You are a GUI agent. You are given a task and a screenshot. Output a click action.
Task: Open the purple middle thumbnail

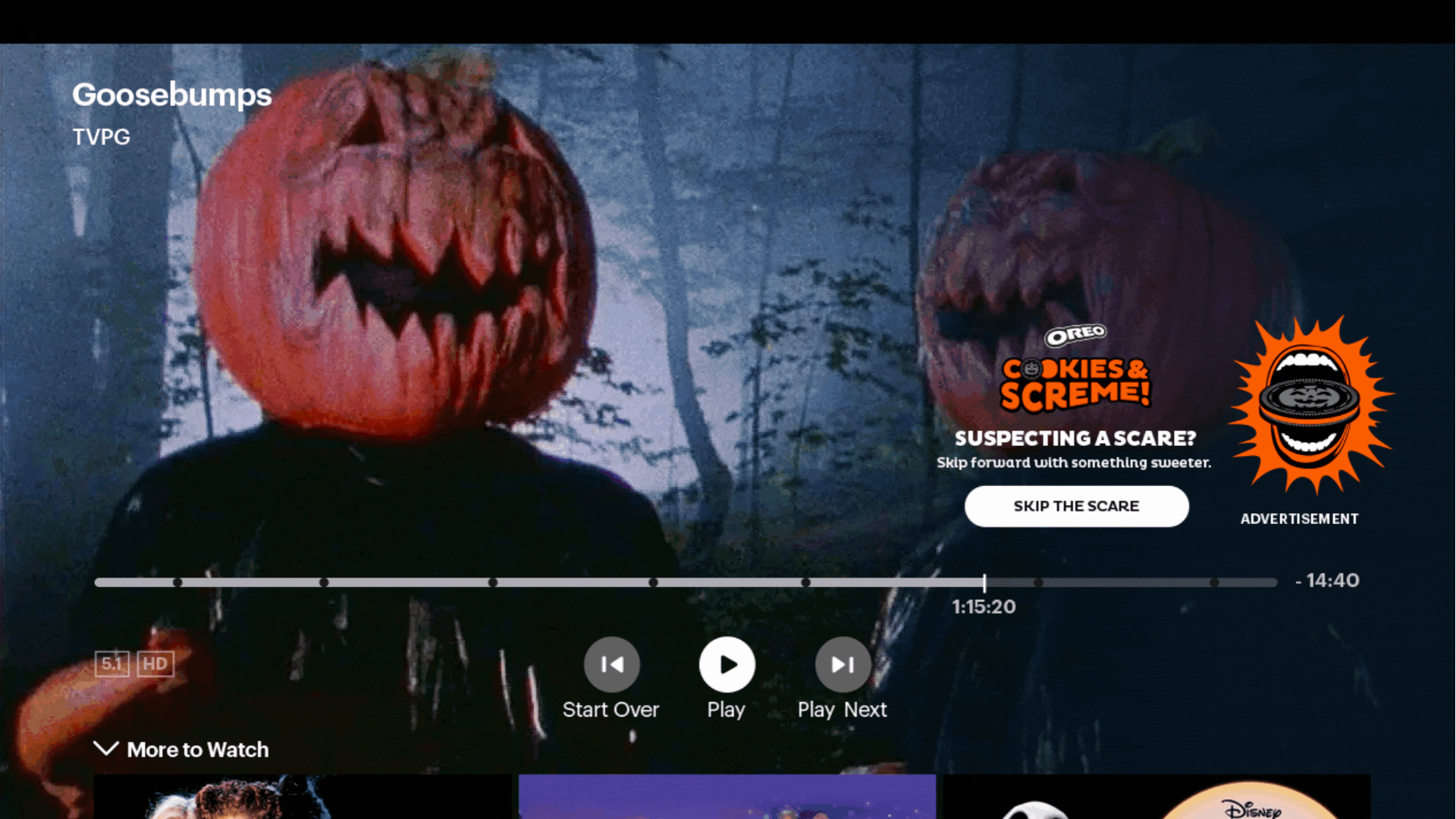(x=726, y=796)
